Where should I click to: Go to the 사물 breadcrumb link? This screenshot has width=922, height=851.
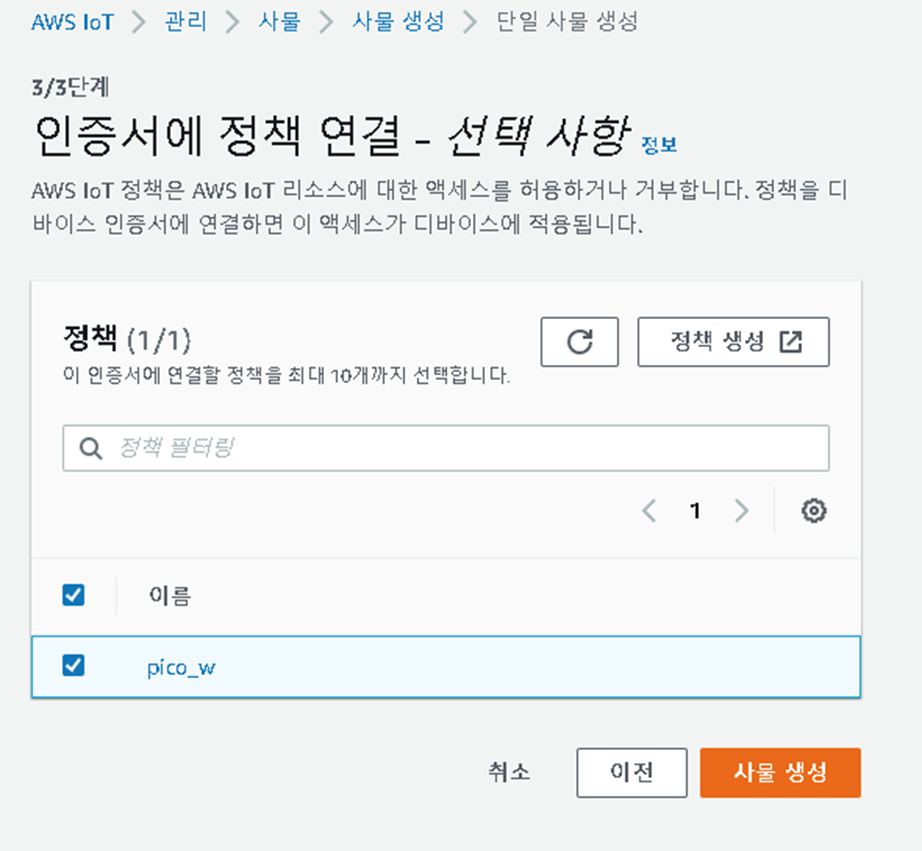click(x=280, y=22)
